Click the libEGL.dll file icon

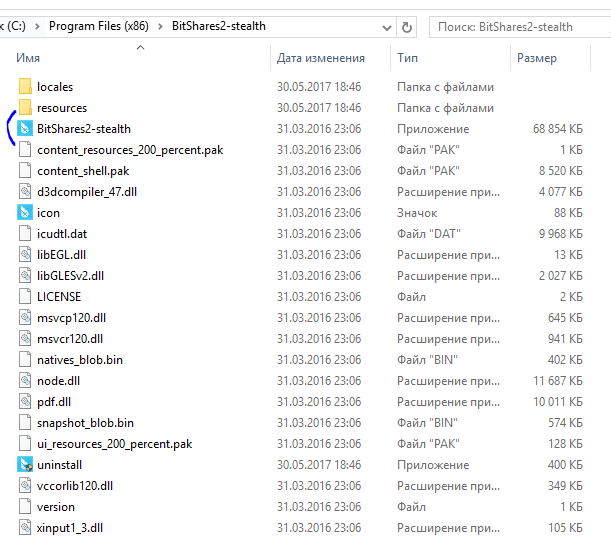tap(25, 255)
